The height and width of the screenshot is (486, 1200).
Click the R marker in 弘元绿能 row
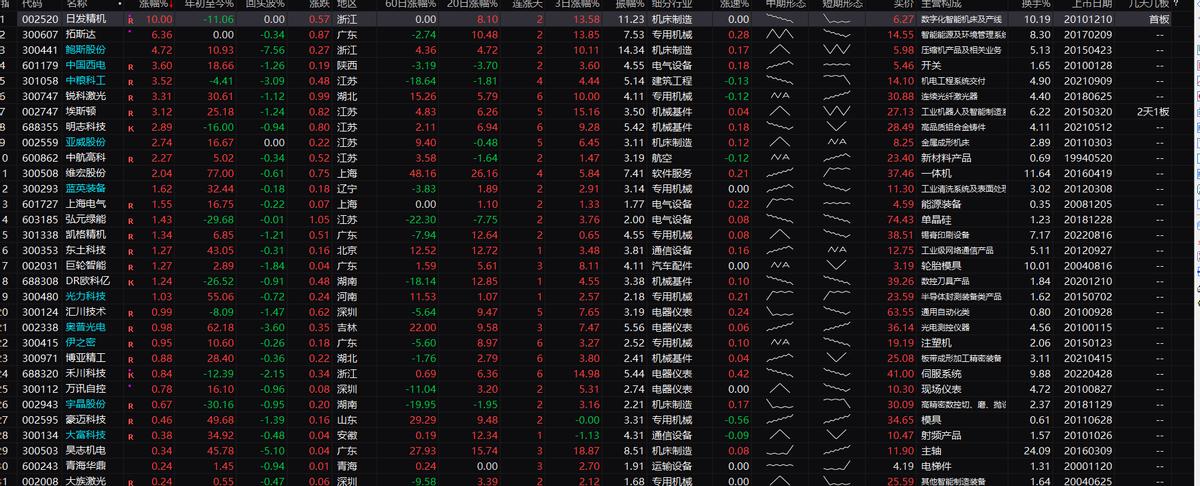(130, 219)
